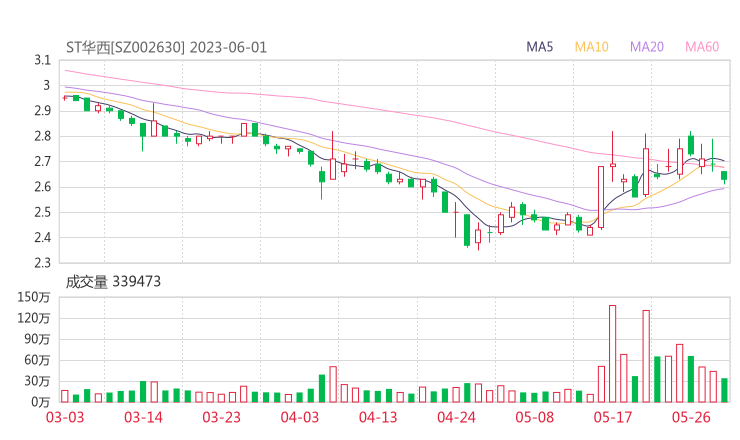Click the 03-23 date axis label
The image size is (740, 440).
point(221,417)
